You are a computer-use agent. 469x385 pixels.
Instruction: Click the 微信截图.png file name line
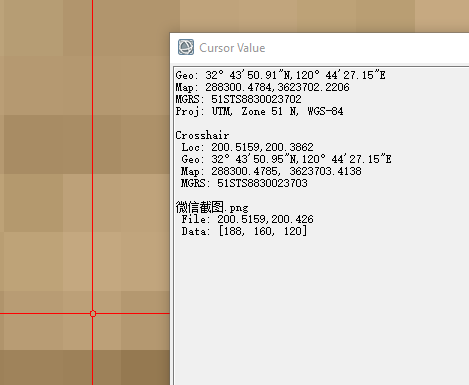(x=212, y=207)
